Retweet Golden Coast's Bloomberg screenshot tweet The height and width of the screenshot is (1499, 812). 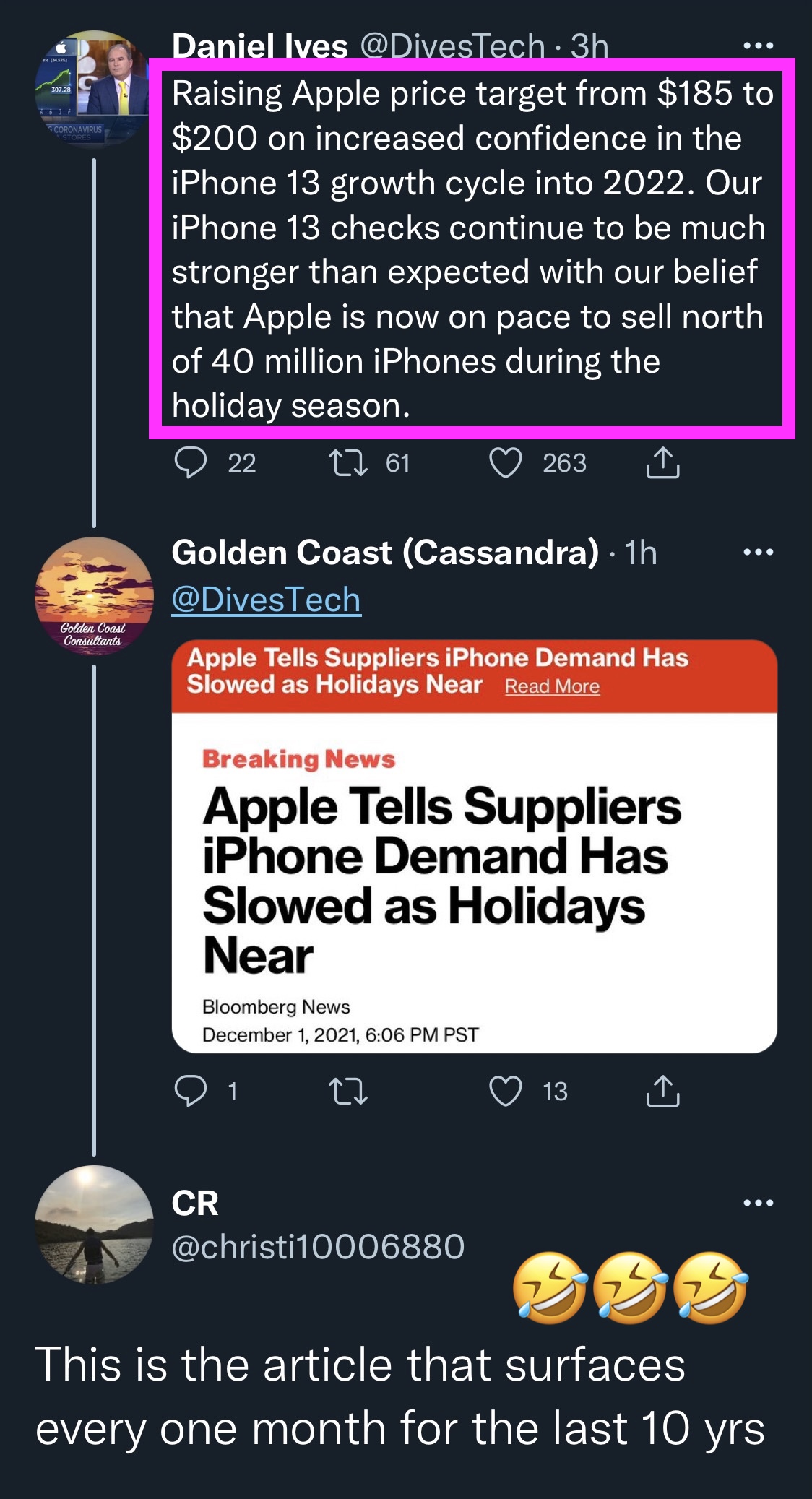(x=348, y=1091)
